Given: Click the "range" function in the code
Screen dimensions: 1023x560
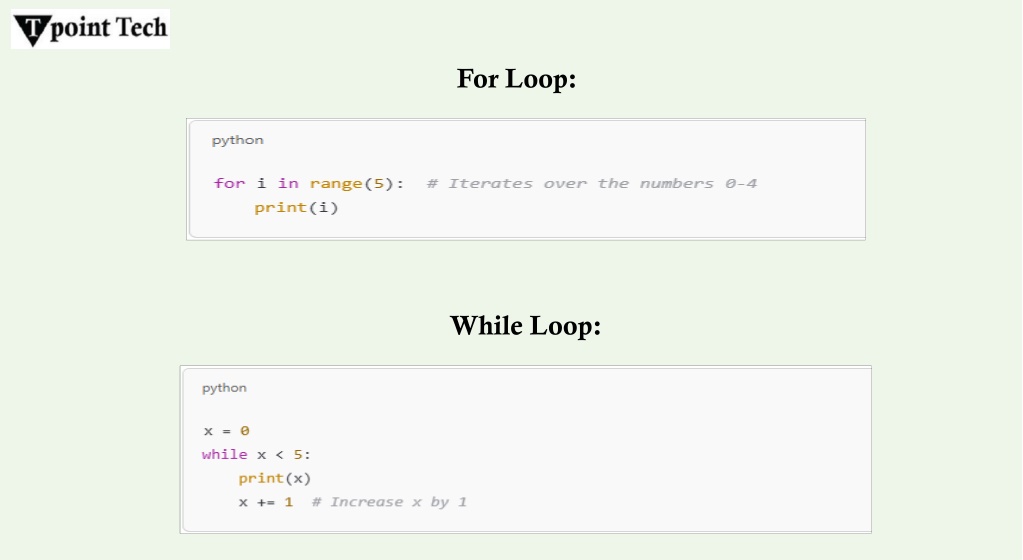Looking at the screenshot, I should click(336, 183).
